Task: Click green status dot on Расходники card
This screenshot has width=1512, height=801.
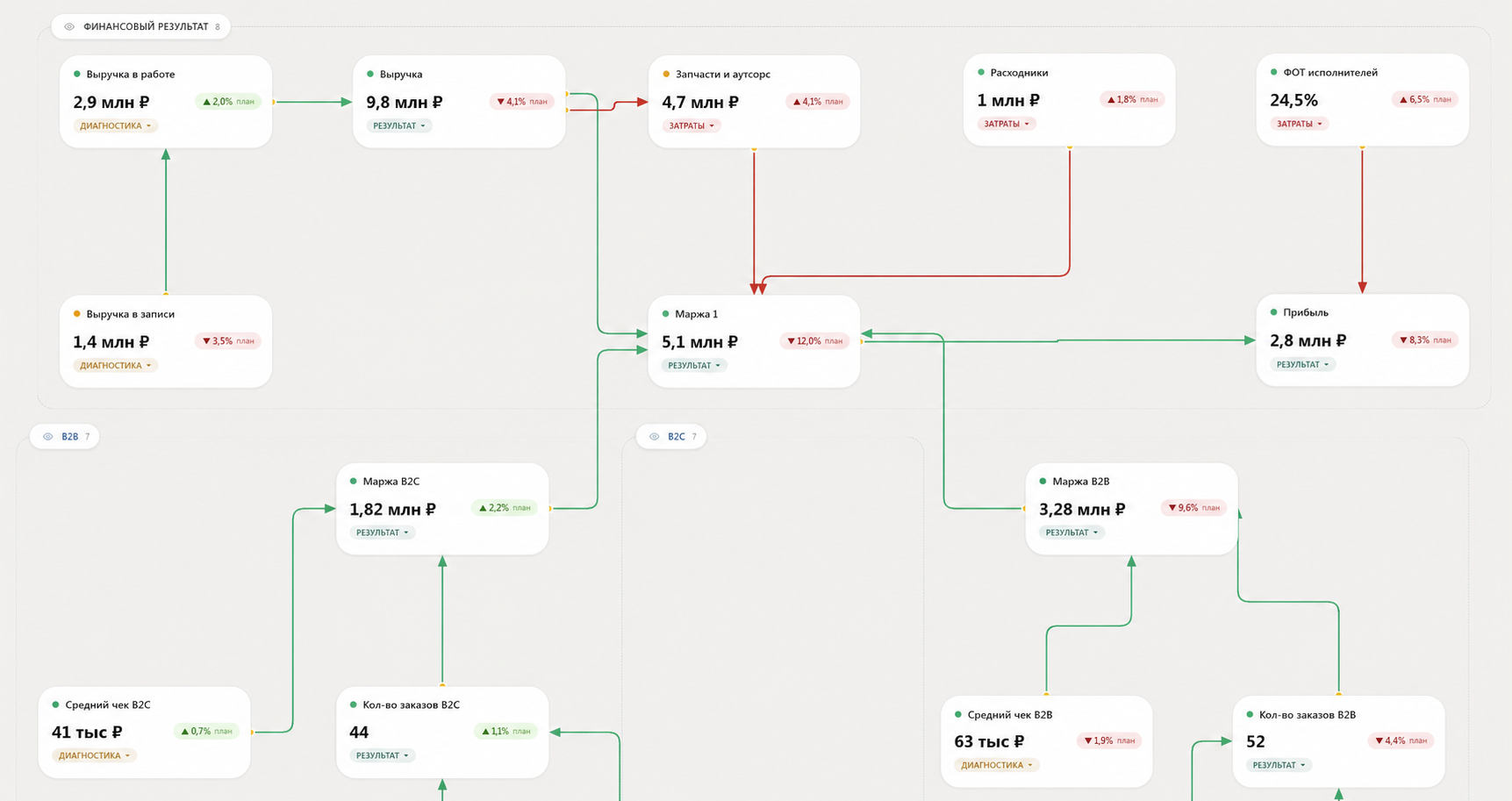Action: pos(981,73)
